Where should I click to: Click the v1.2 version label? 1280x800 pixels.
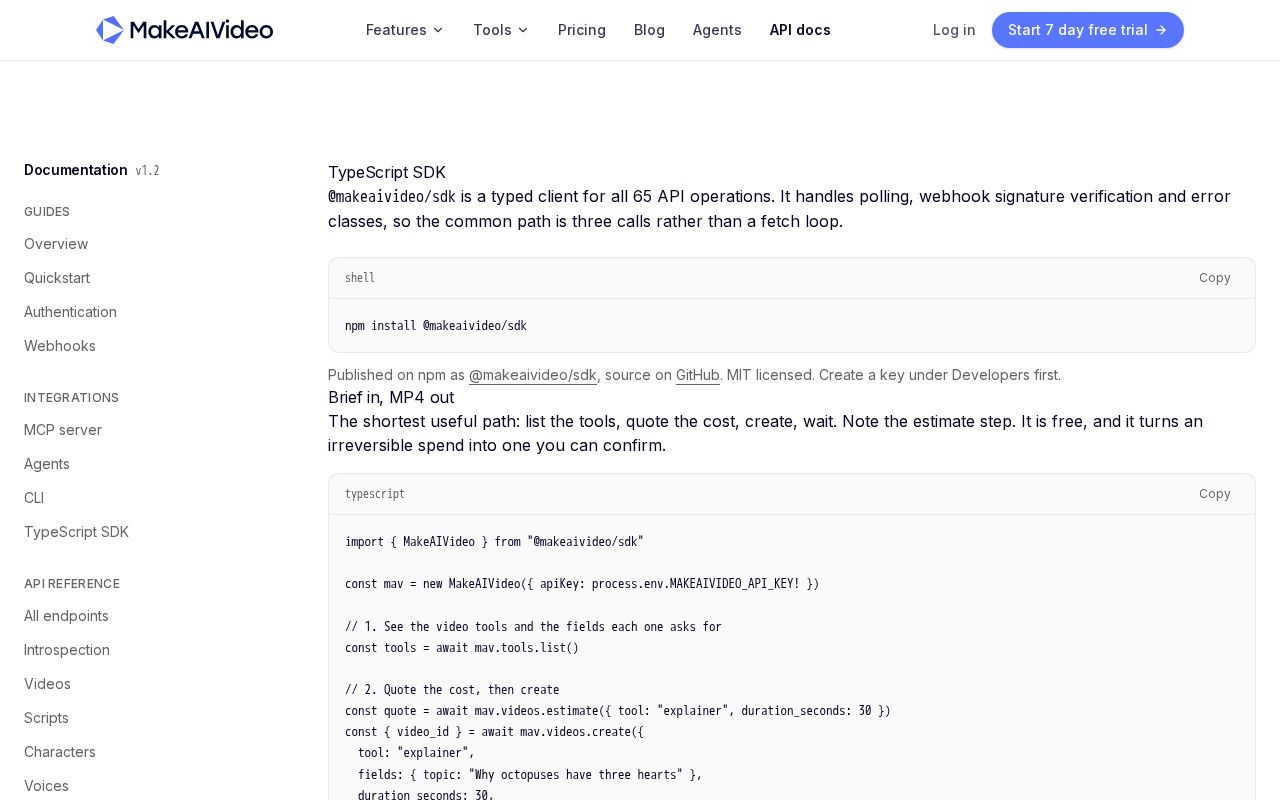pyautogui.click(x=148, y=171)
